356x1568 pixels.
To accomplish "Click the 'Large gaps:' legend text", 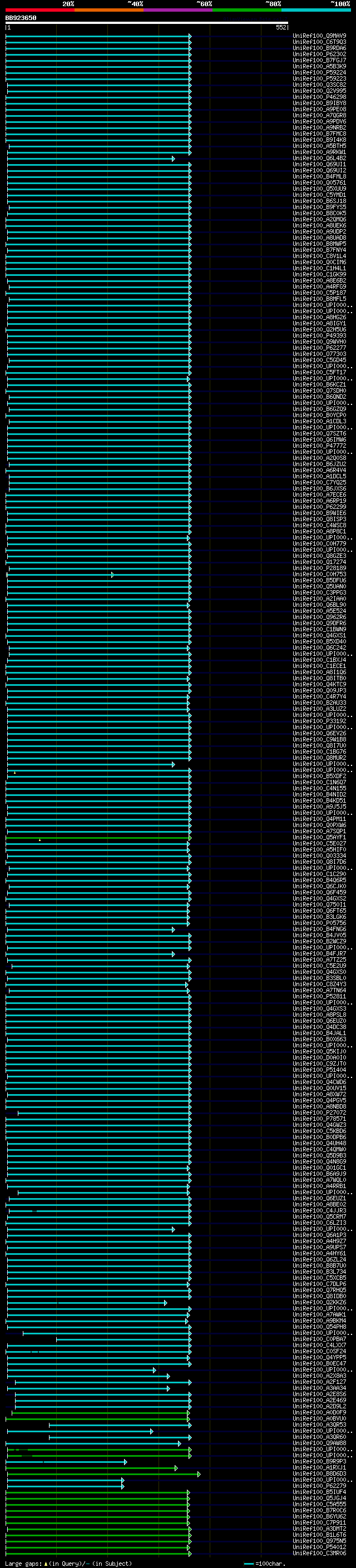I will coord(24,1563).
